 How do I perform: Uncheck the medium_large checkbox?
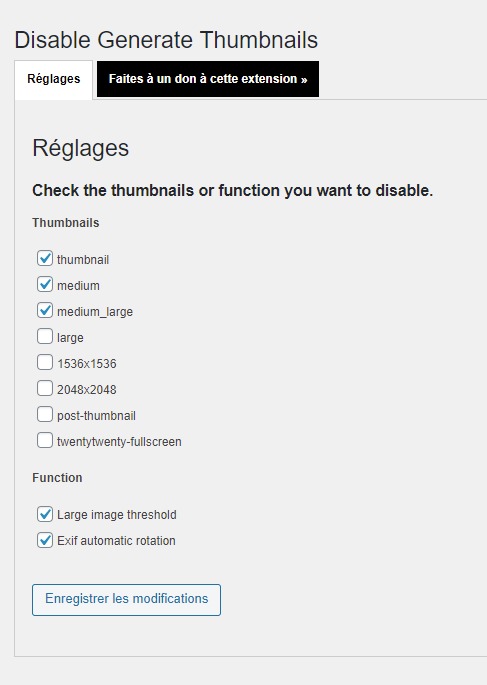pos(45,311)
